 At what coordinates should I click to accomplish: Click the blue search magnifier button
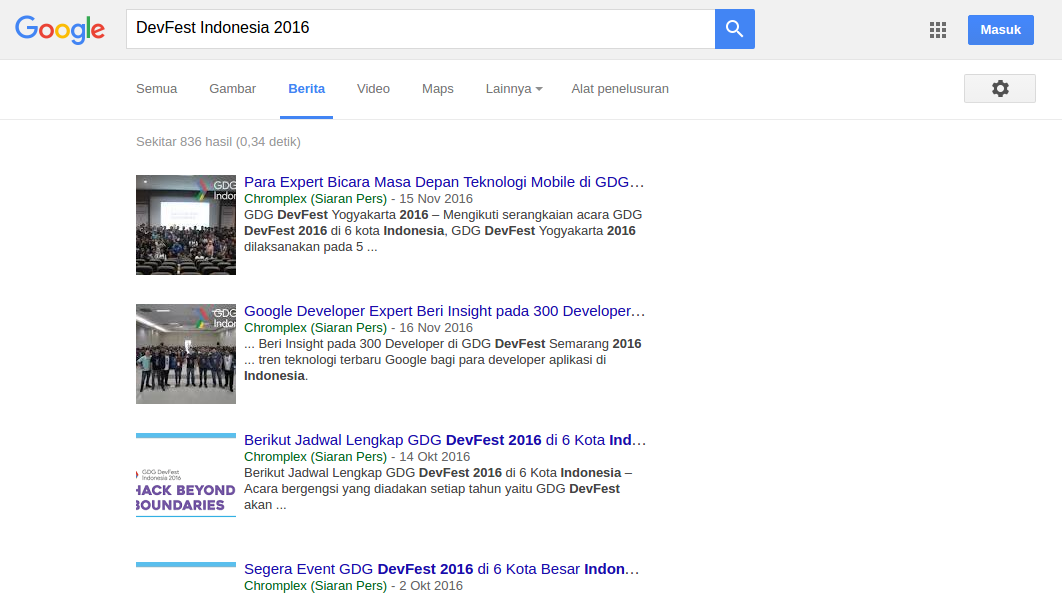pos(735,29)
